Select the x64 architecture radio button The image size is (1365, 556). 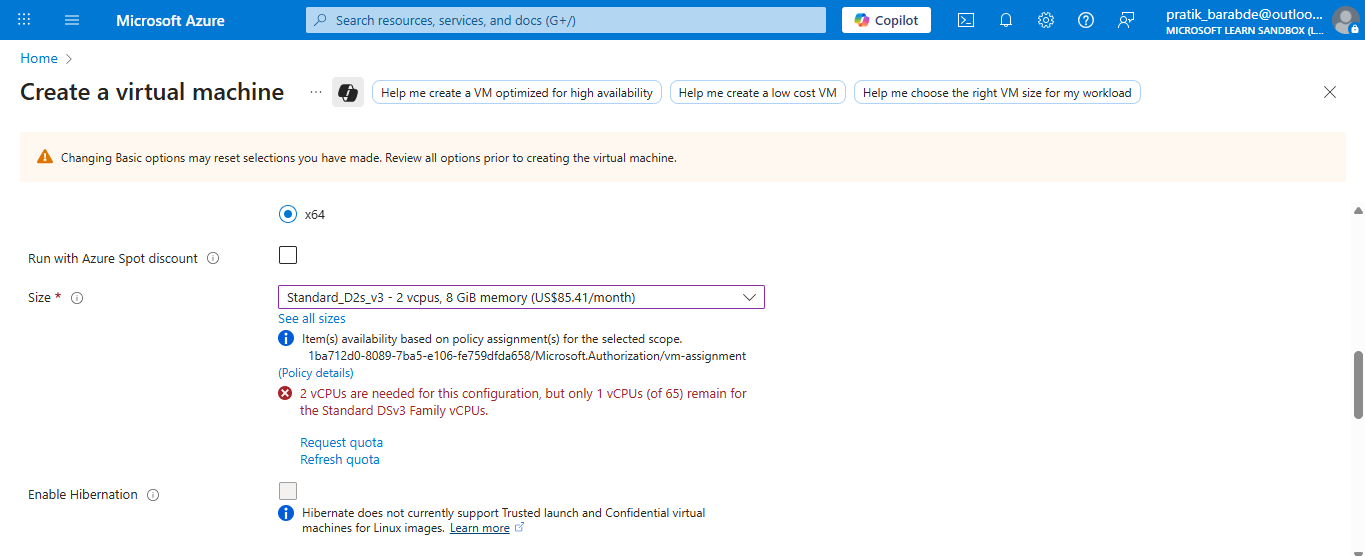288,214
